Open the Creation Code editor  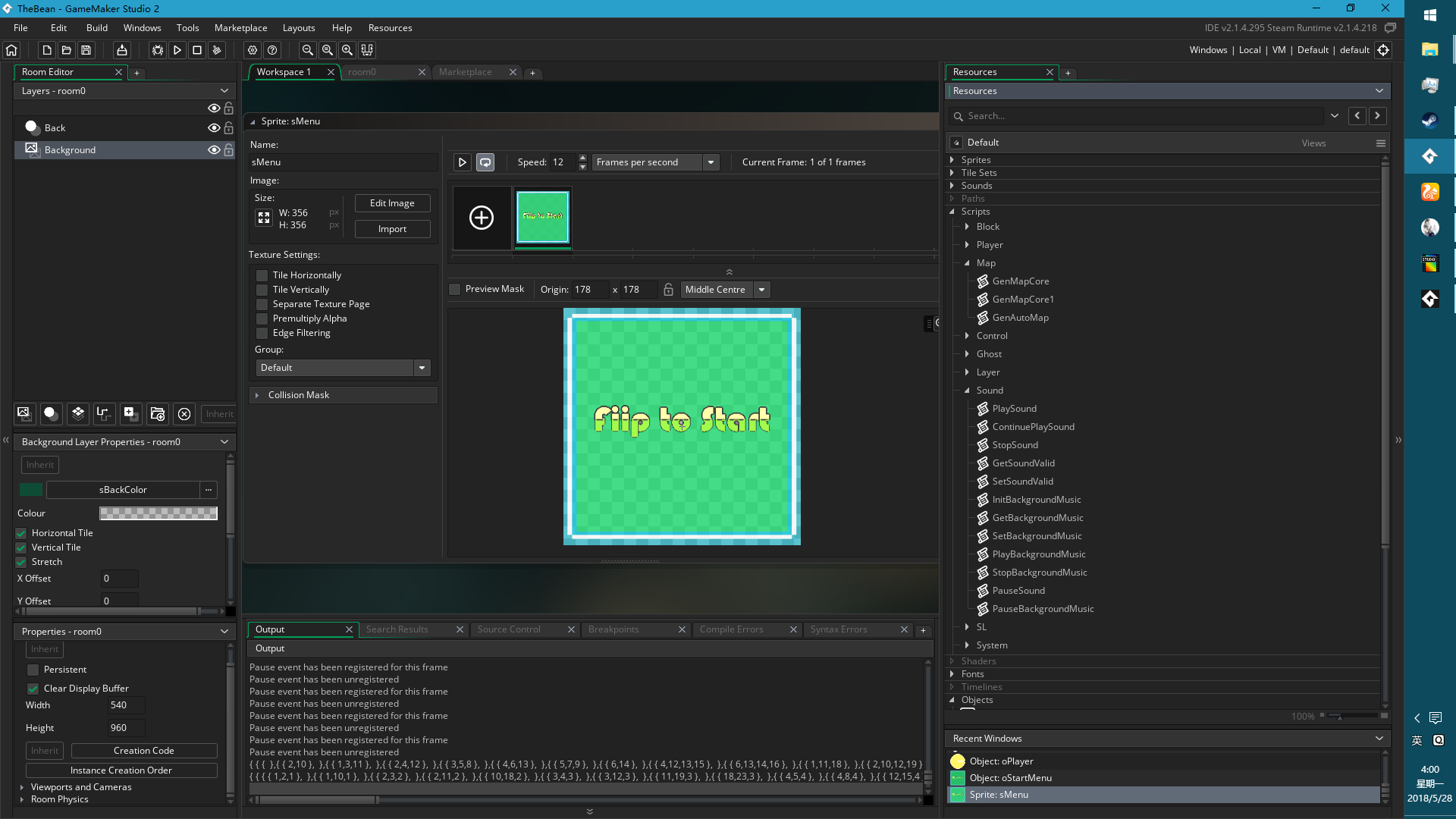pyautogui.click(x=144, y=750)
